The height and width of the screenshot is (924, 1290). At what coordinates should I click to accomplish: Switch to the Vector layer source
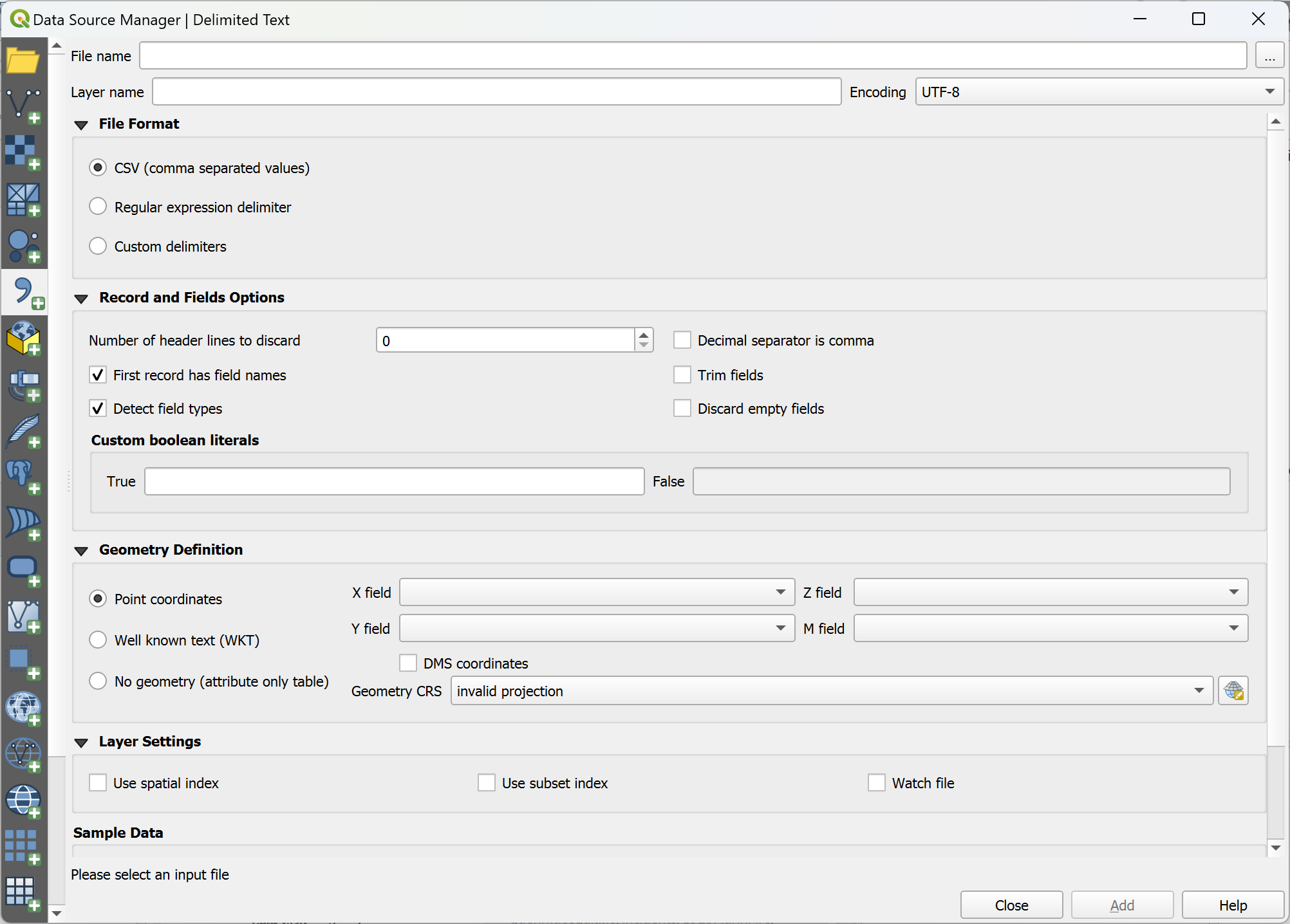coord(24,106)
